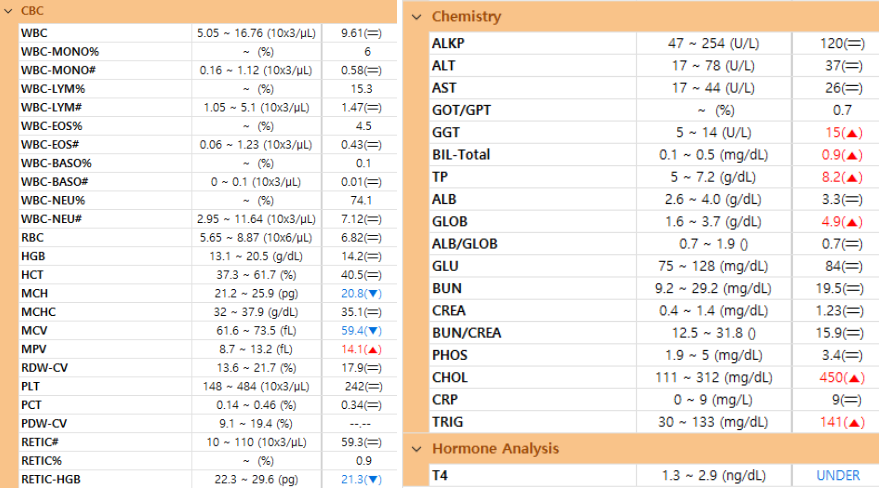Image resolution: width=879 pixels, height=491 pixels.
Task: Collapse the Hormone Analysis section chevron
Action: (417, 449)
